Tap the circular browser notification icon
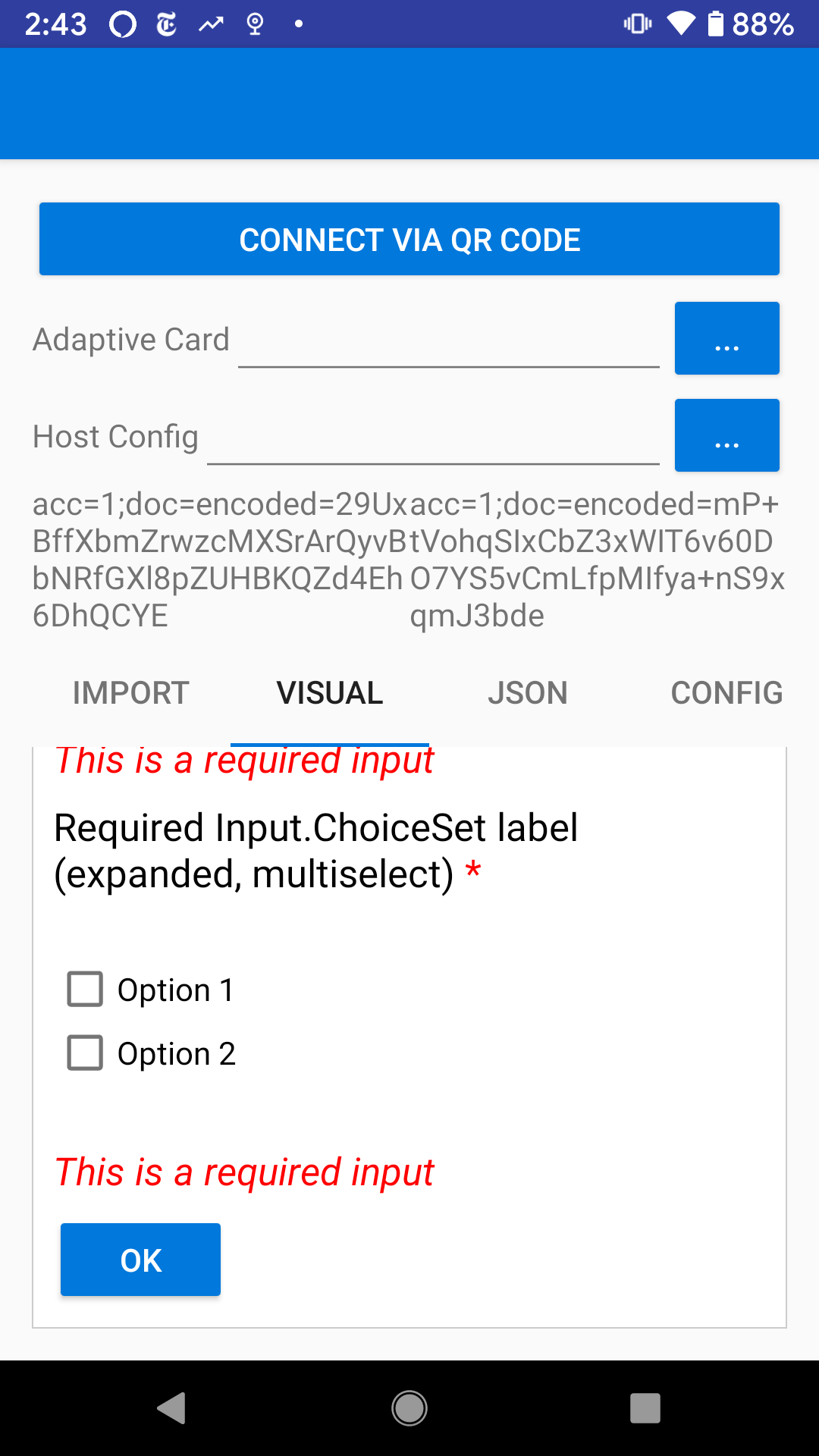The image size is (819, 1456). click(x=121, y=23)
